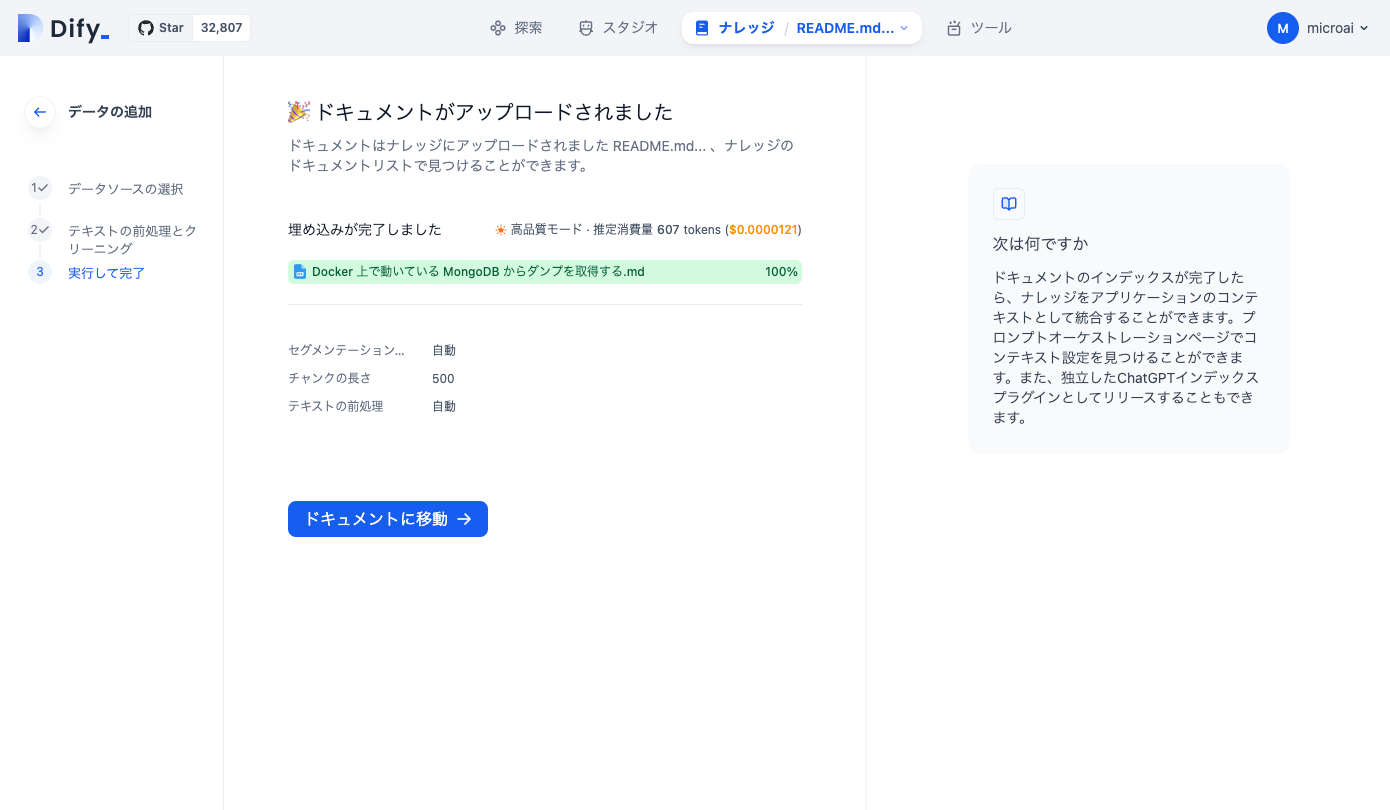Click the chevron beside microai
Viewport: 1390px width, 810px height.
(1364, 29)
